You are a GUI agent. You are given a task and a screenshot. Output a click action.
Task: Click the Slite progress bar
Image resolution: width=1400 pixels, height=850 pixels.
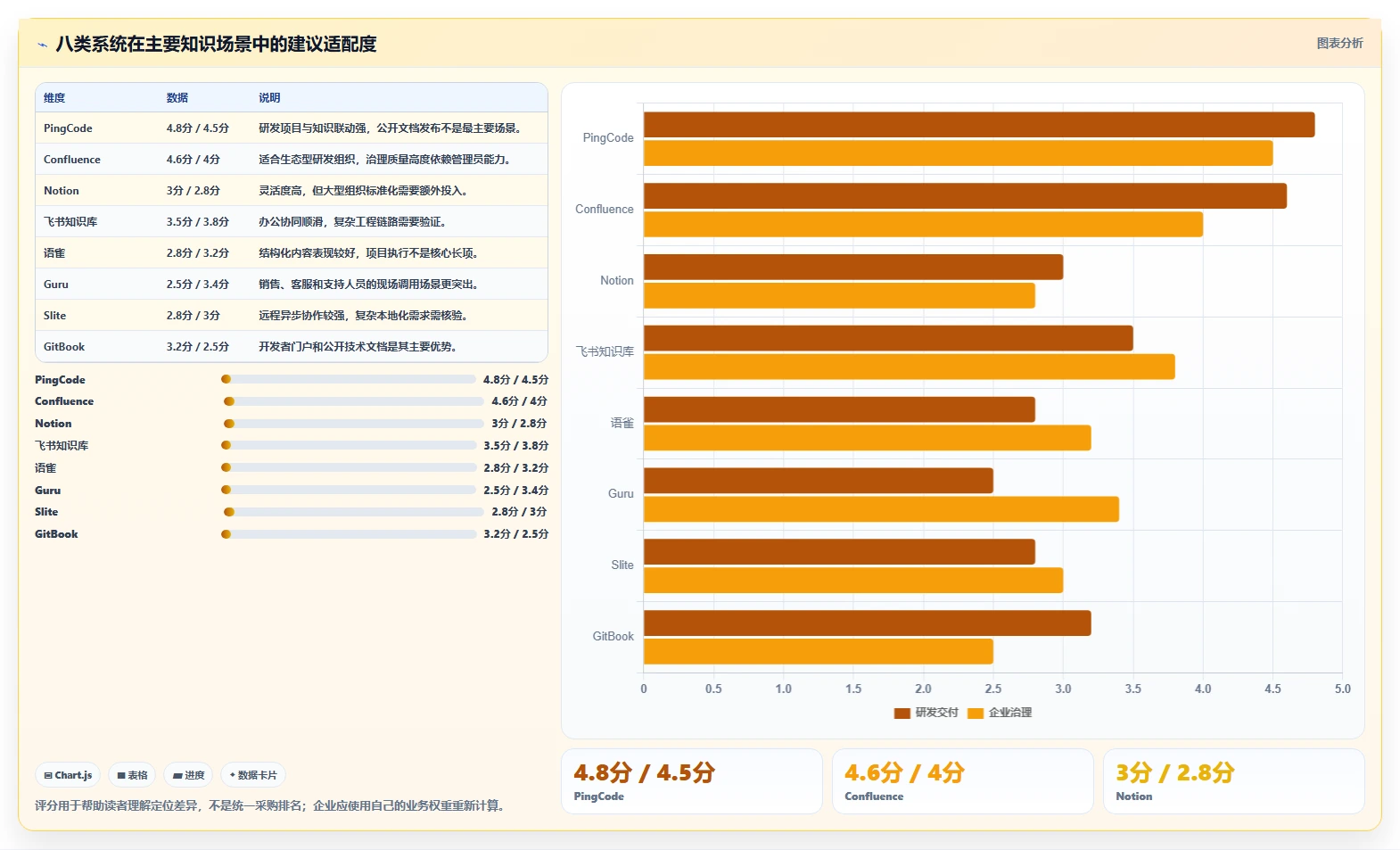coord(353,512)
